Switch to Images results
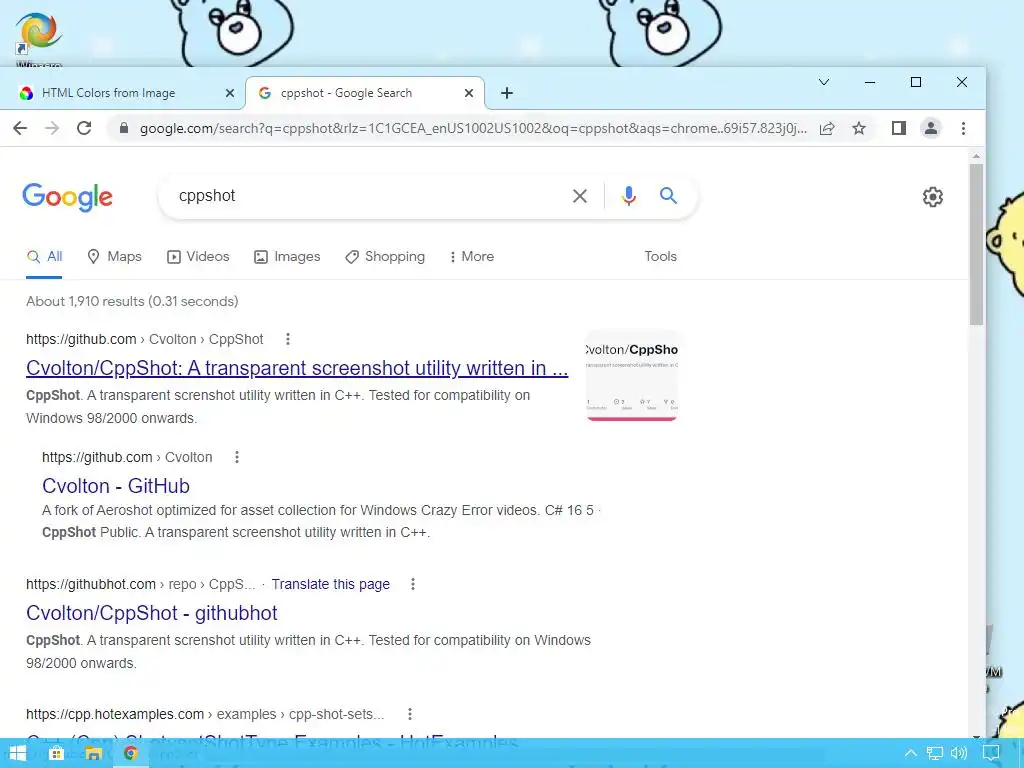The image size is (1024, 768). pyautogui.click(x=287, y=257)
